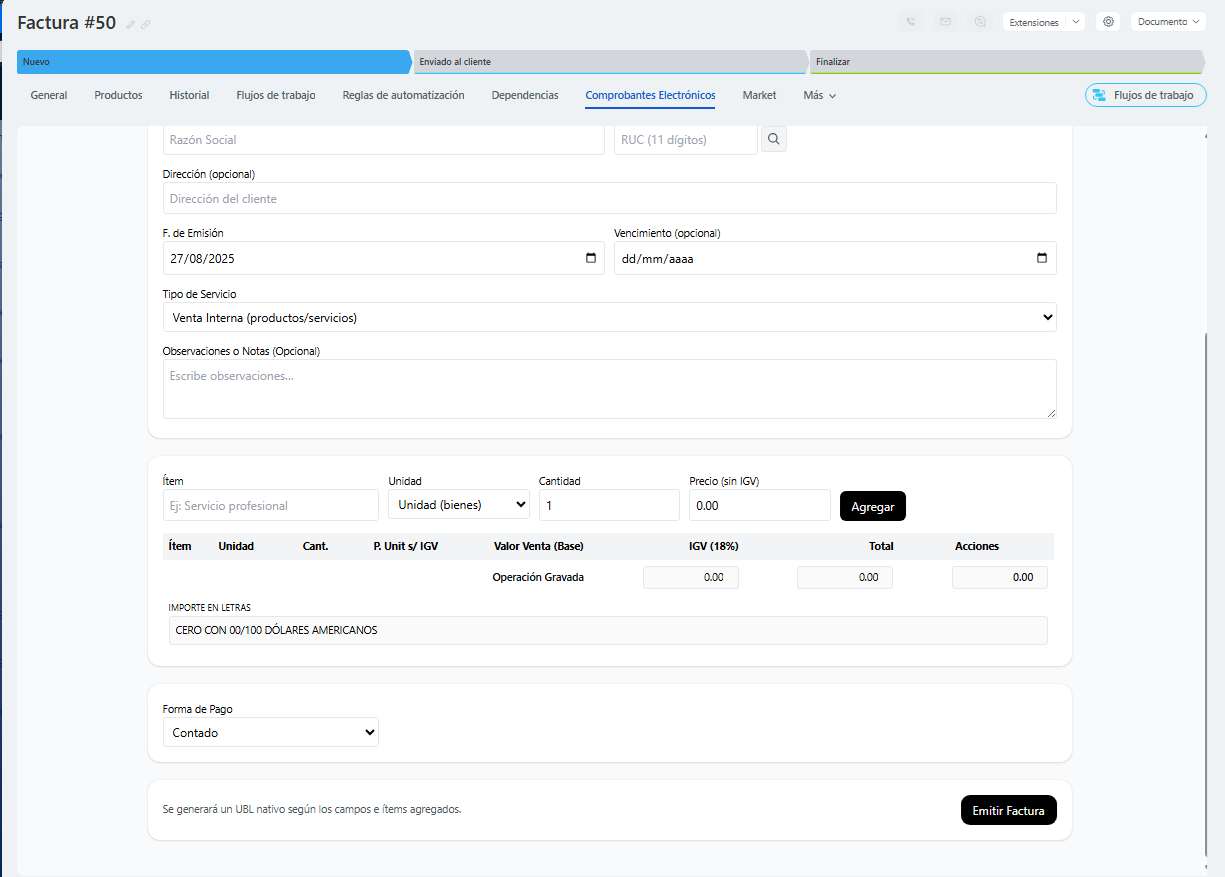Open the Historial tab
Image resolution: width=1225 pixels, height=877 pixels.
point(189,95)
